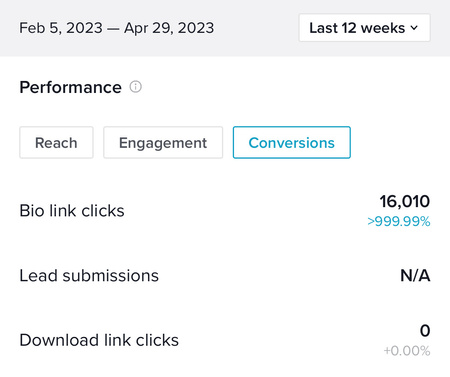Click the N/A lead submissions value
Image resolution: width=450 pixels, height=377 pixels.
tap(415, 276)
